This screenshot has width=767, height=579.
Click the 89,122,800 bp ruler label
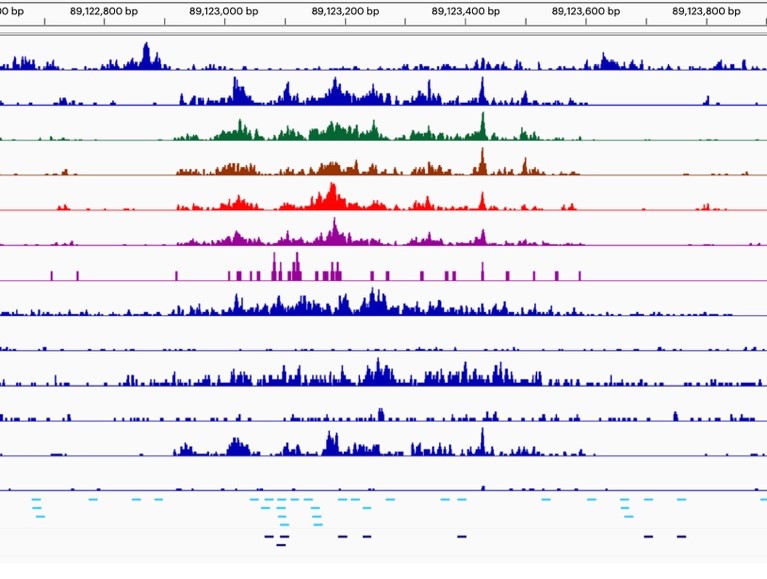[x=104, y=11]
